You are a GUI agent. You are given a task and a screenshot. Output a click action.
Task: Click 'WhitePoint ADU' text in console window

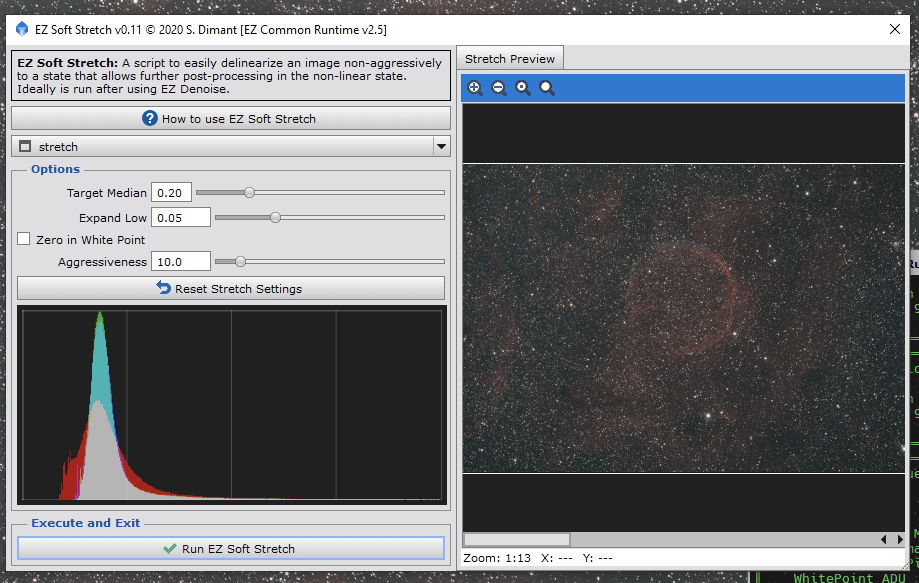pyautogui.click(x=850, y=578)
